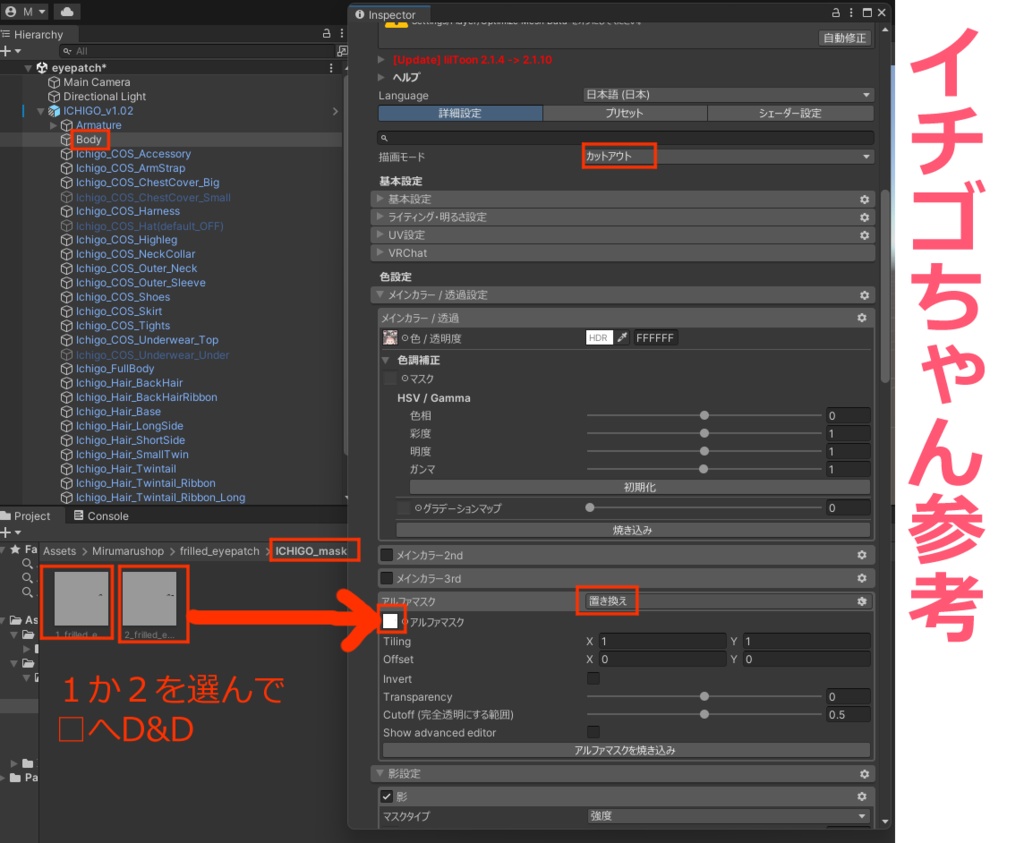This screenshot has height=843, width=1024.
Task: Click the 初期化 reset button
Action: (639, 487)
